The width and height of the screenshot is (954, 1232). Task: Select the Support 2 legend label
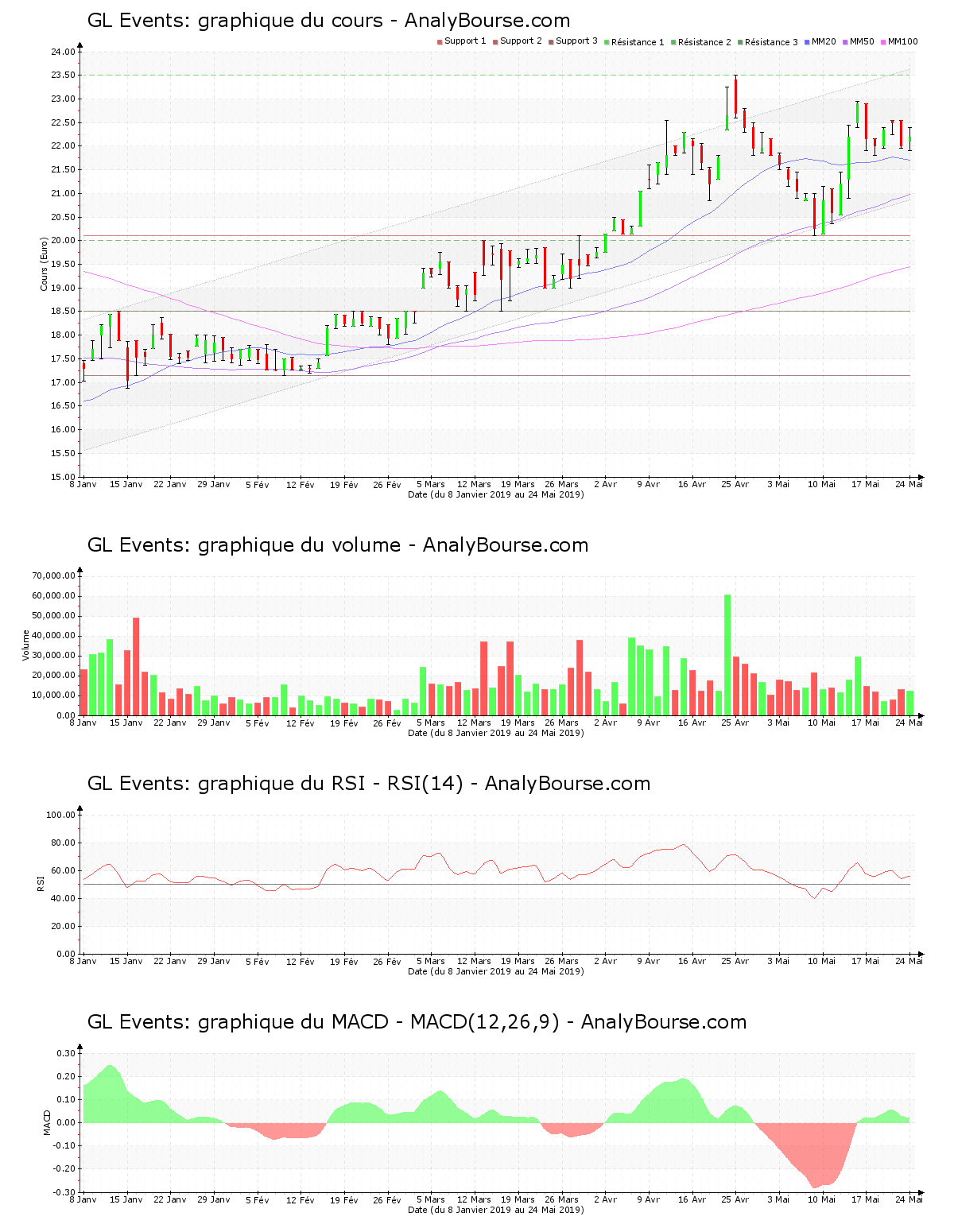(x=521, y=41)
